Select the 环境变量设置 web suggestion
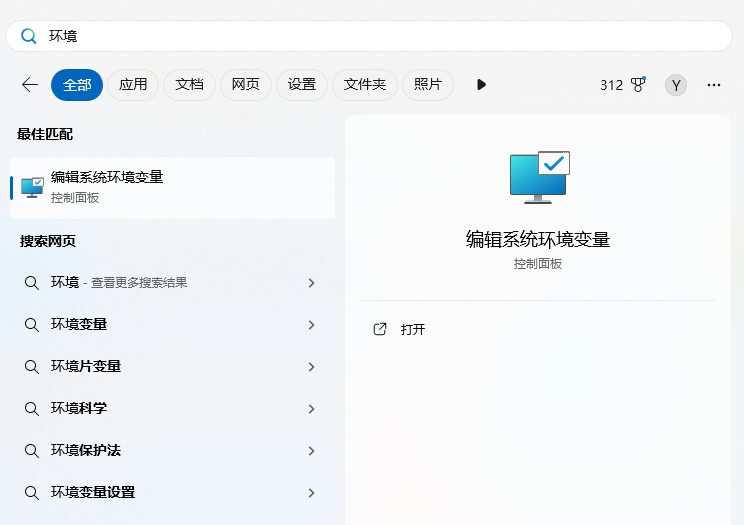The image size is (744, 525). pyautogui.click(x=93, y=493)
